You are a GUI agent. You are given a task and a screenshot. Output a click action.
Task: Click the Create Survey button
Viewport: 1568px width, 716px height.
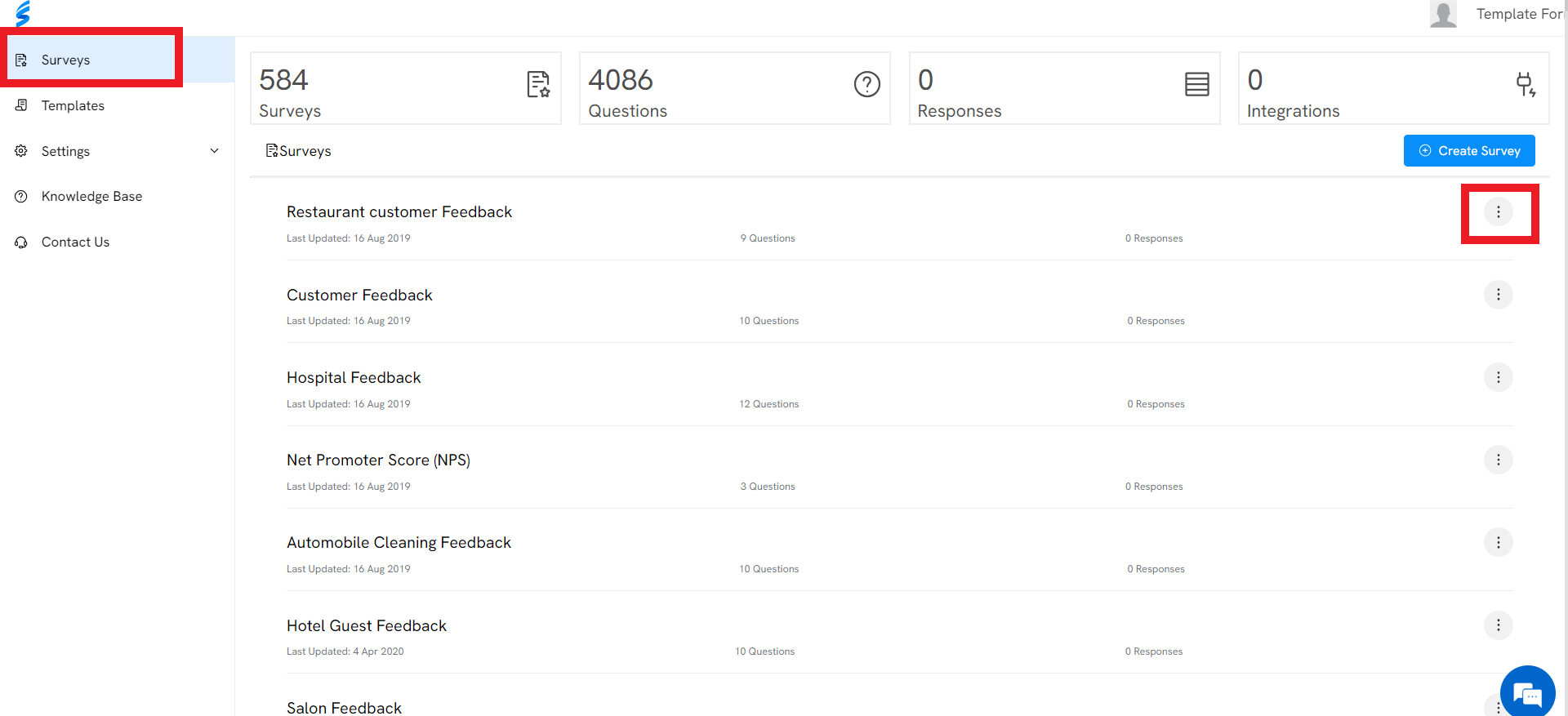coord(1469,151)
